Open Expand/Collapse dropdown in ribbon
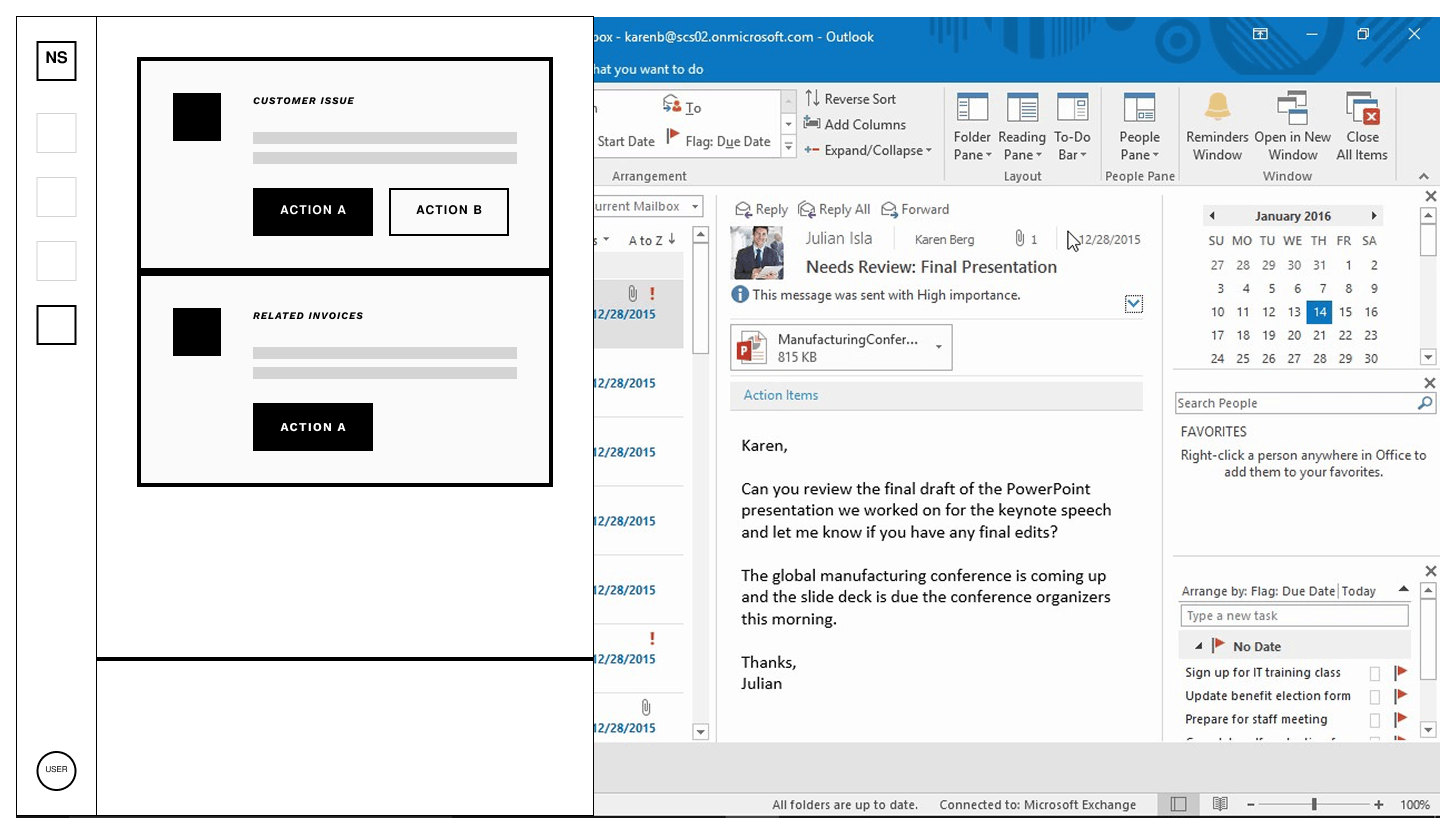1440x832 pixels. point(868,150)
